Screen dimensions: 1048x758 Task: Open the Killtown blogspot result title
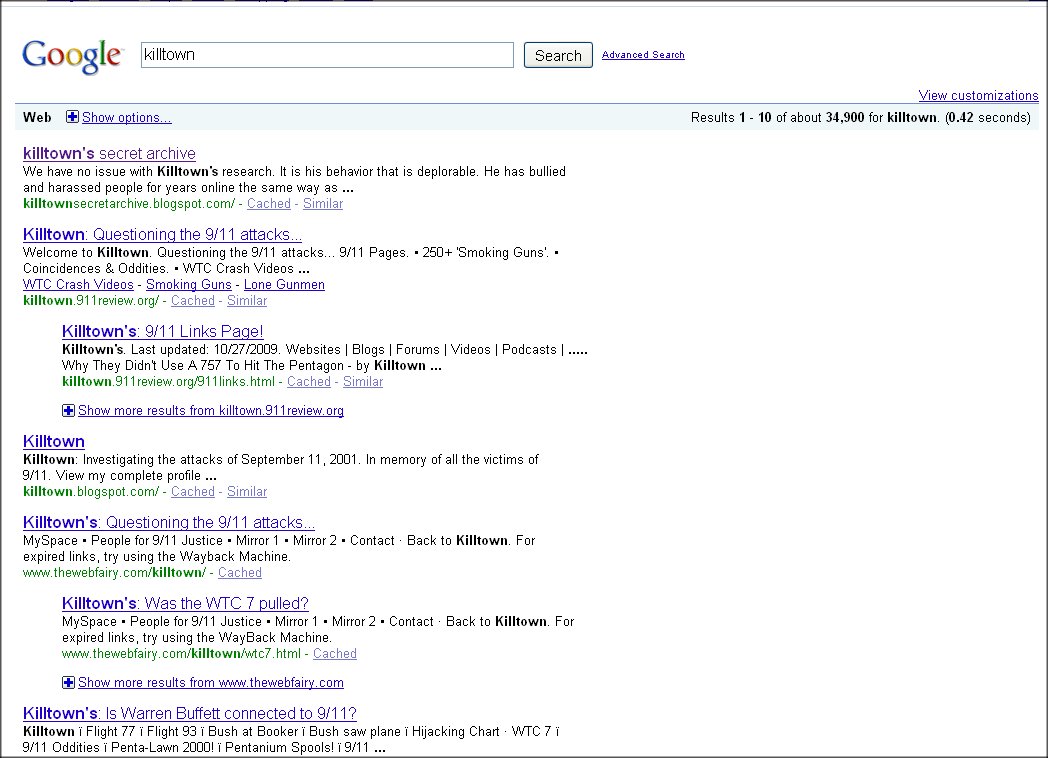click(53, 442)
